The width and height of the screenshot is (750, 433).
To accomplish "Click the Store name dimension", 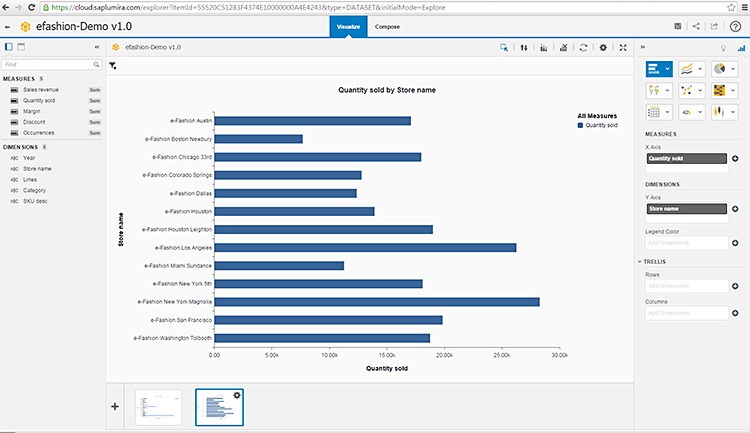I will click(x=37, y=168).
